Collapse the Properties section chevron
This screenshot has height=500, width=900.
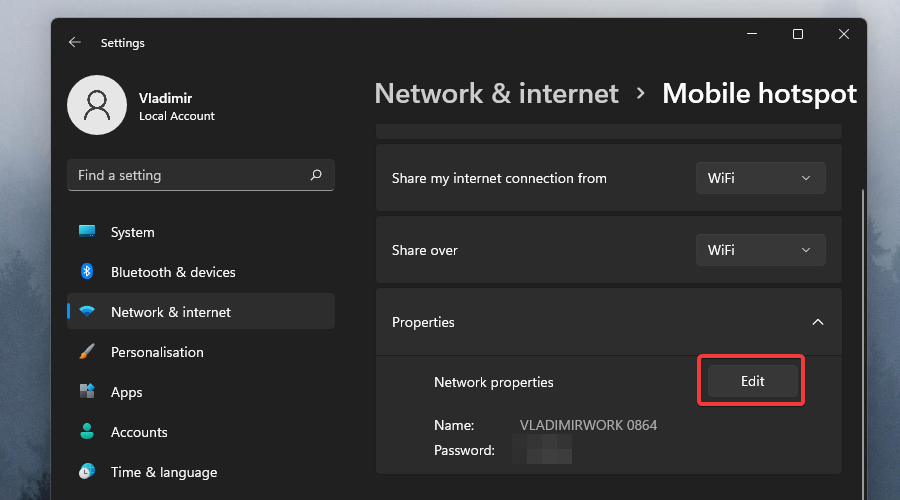click(x=818, y=322)
